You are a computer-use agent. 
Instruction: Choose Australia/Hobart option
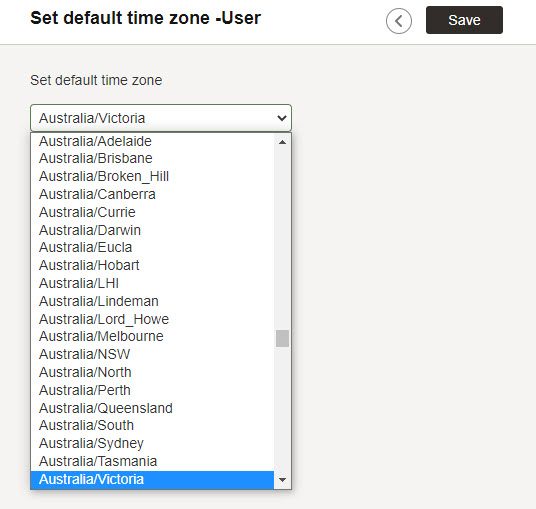[x=152, y=265]
